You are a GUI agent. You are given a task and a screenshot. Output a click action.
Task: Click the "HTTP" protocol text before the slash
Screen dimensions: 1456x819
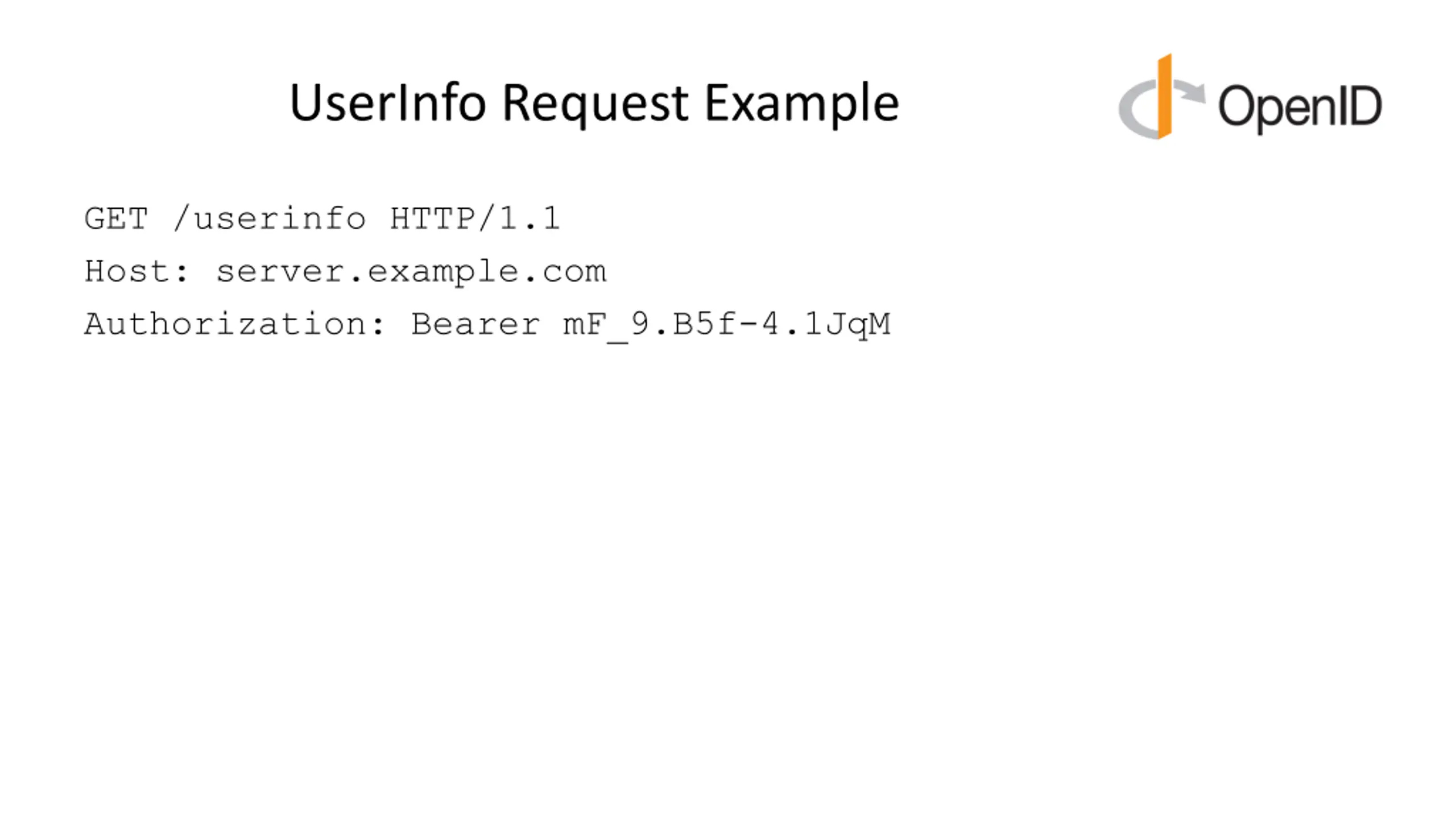click(433, 219)
